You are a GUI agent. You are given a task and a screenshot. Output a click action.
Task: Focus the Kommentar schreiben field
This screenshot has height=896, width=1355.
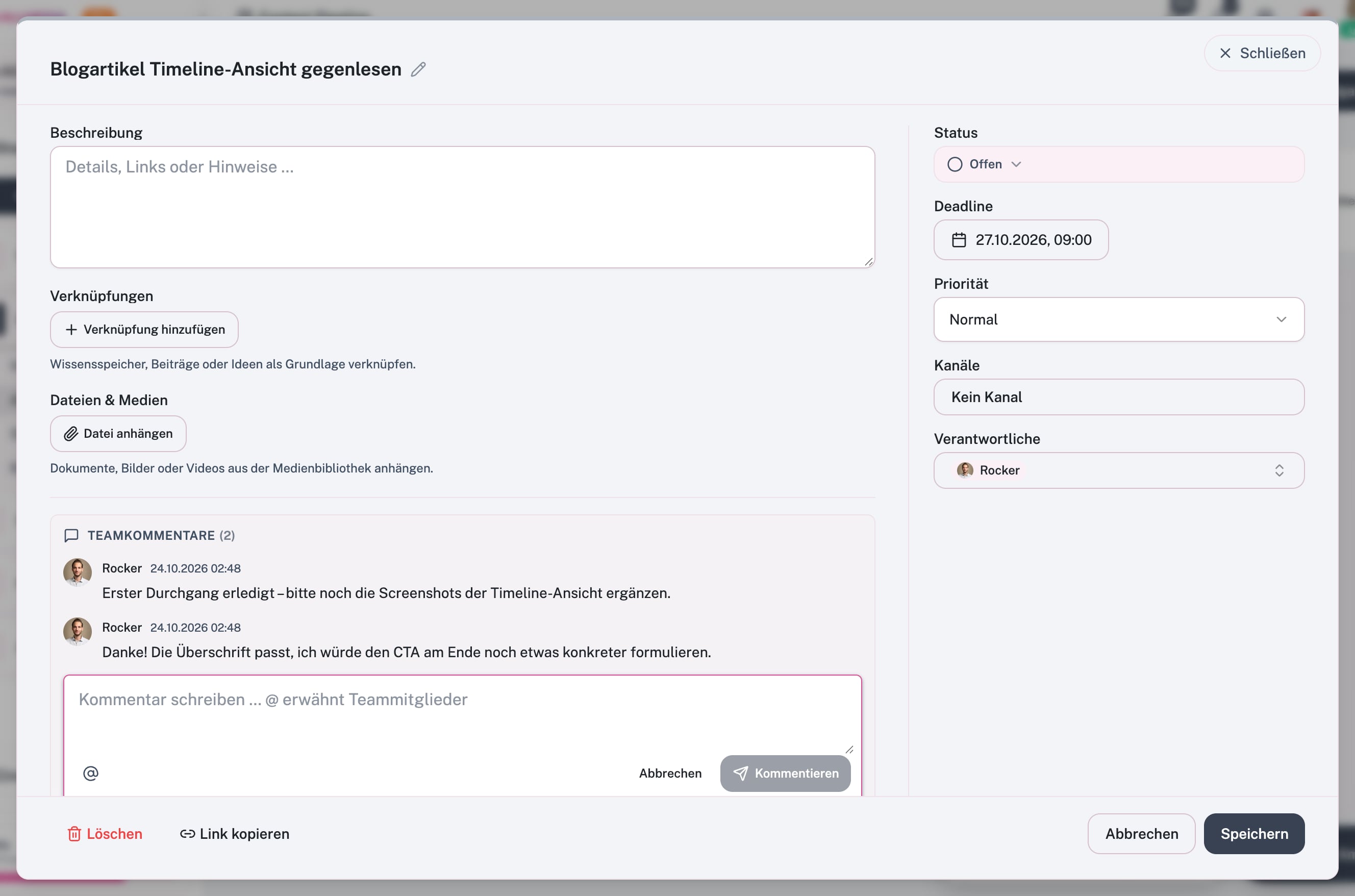(x=462, y=714)
